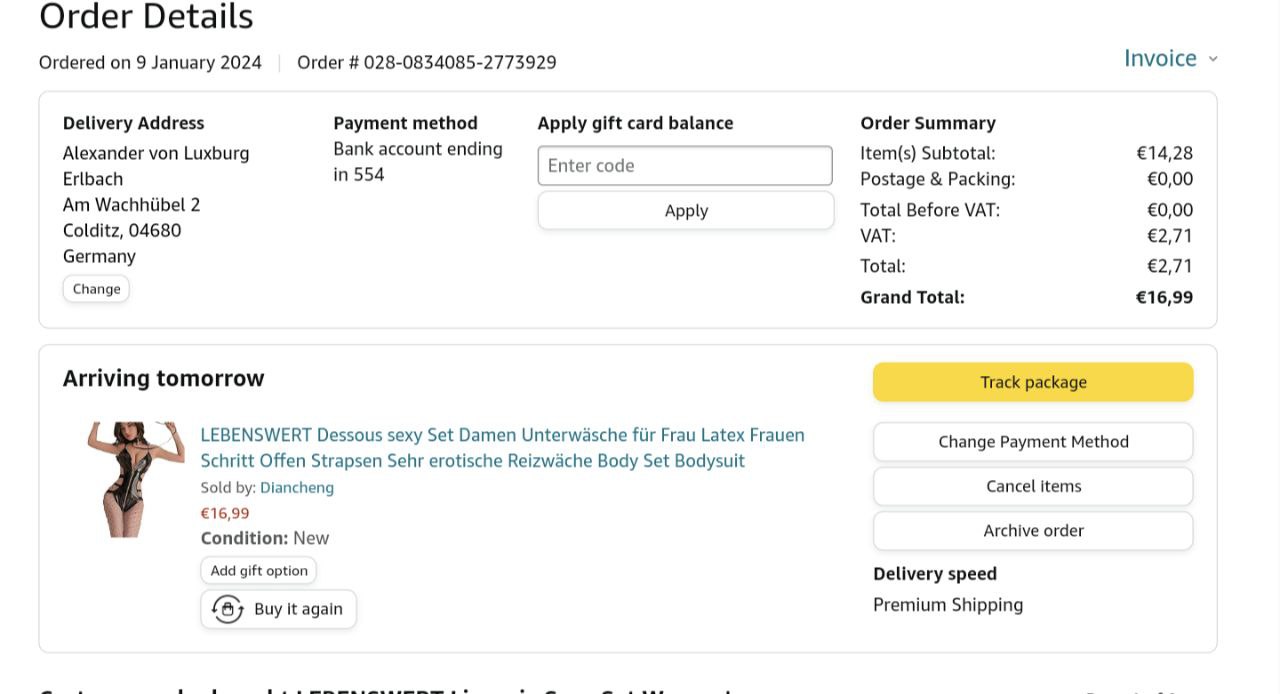The height and width of the screenshot is (694, 1280).
Task: Expand the Invoice dropdown chevron
Action: click(x=1213, y=59)
